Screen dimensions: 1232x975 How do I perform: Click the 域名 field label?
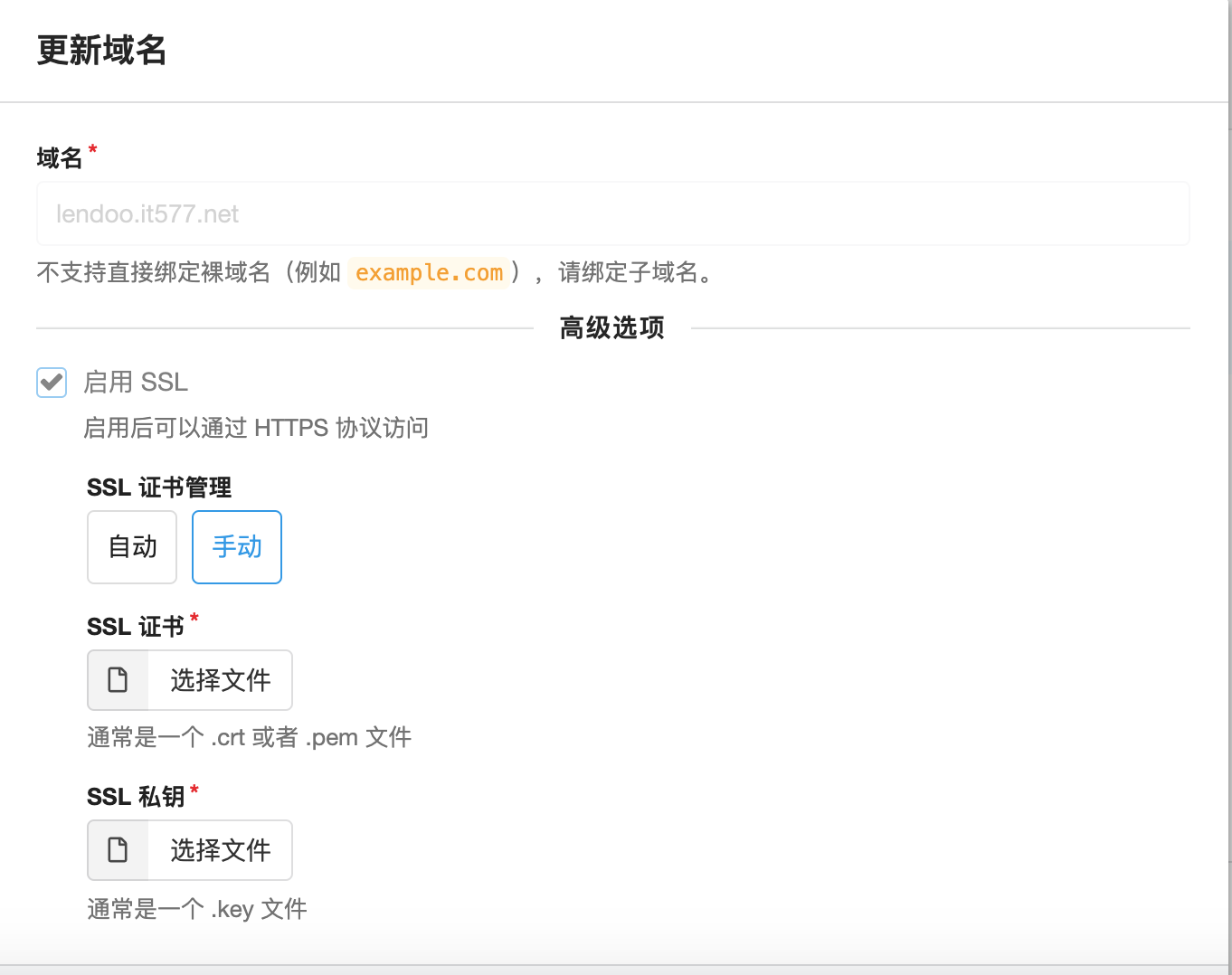60,158
